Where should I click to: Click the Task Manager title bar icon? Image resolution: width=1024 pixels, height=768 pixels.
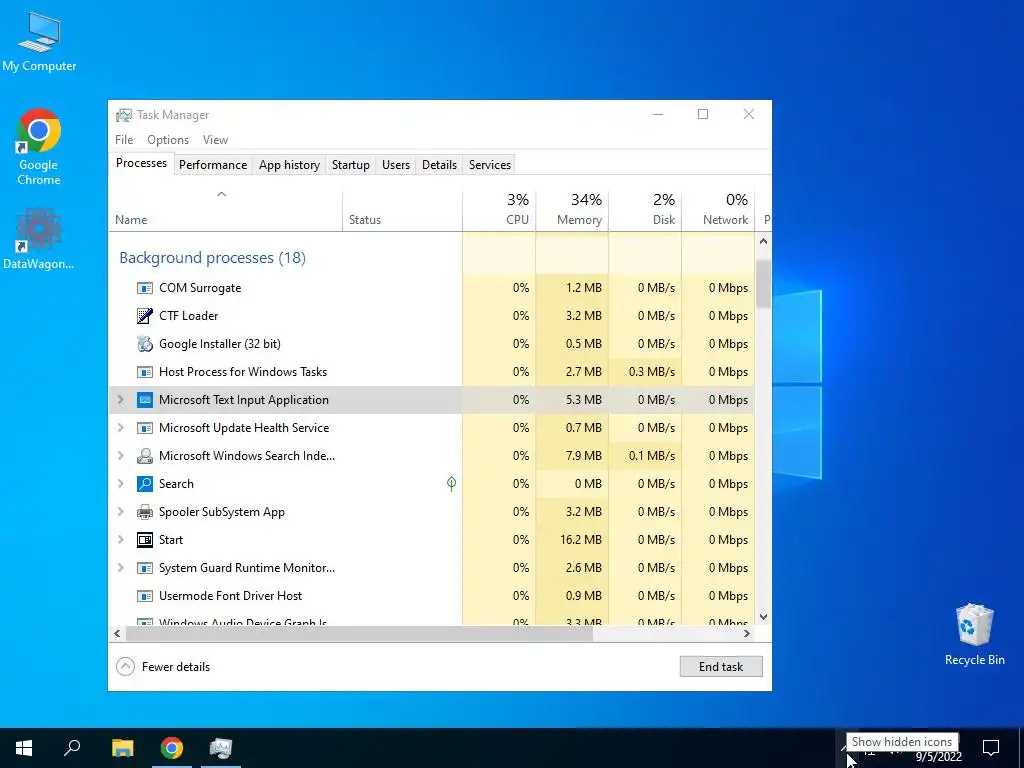(123, 115)
